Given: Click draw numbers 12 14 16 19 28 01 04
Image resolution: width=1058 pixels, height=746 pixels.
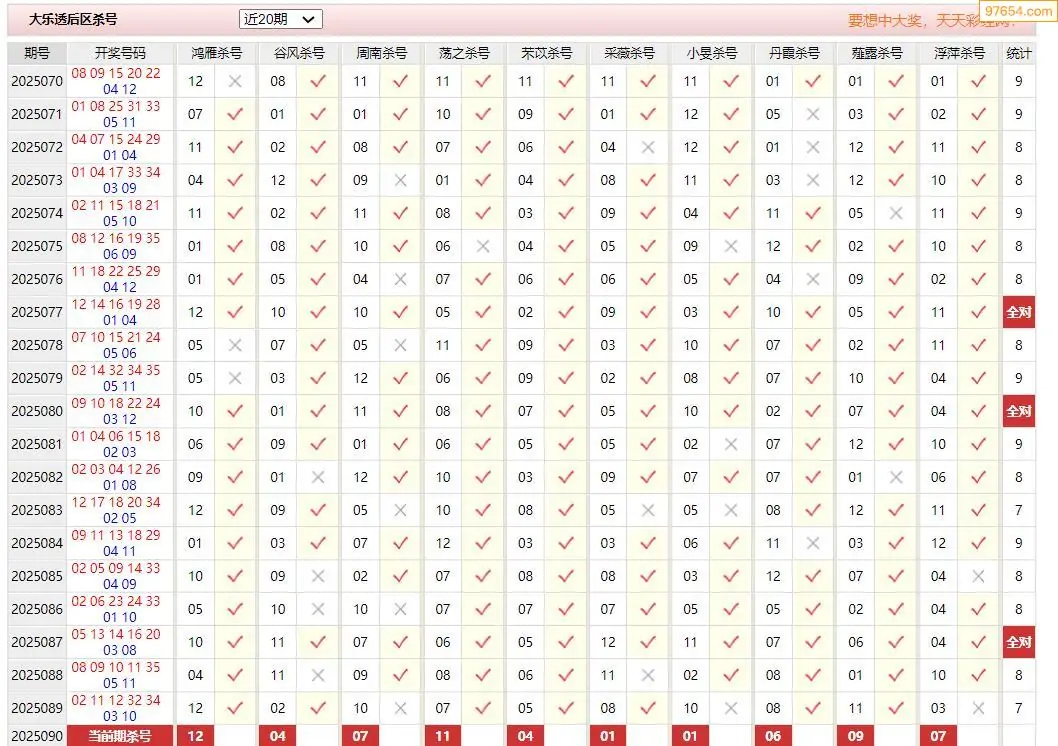Looking at the screenshot, I should [x=117, y=312].
